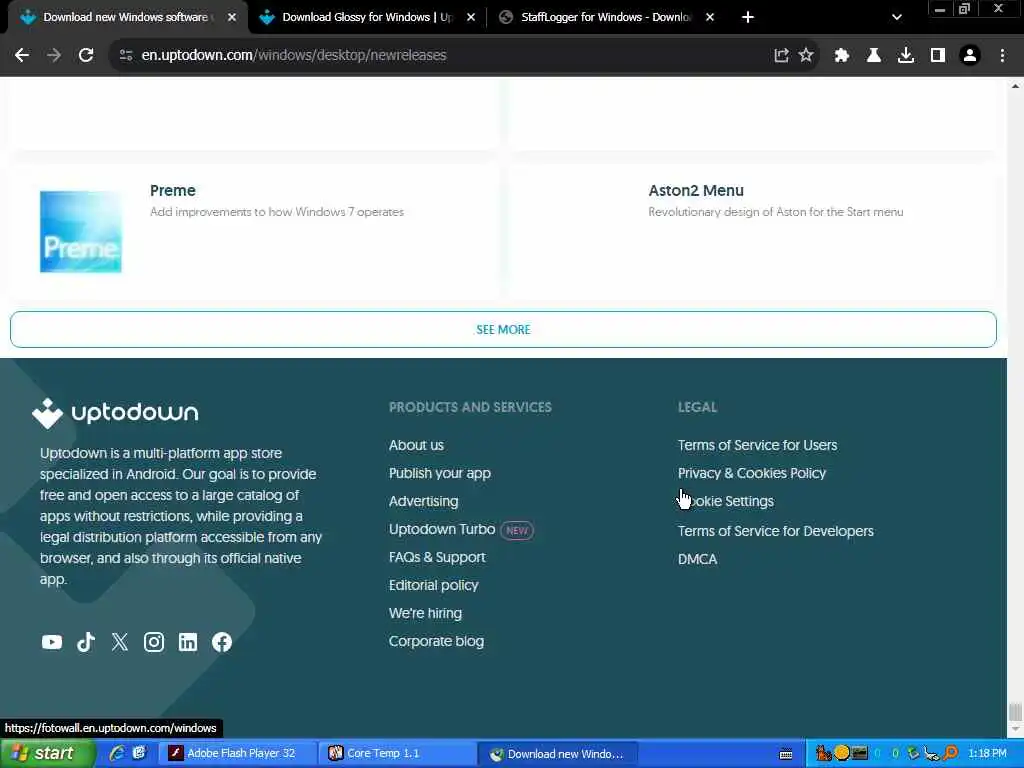Open Uptodown YouTube channel icon
This screenshot has height=768, width=1024.
52,642
